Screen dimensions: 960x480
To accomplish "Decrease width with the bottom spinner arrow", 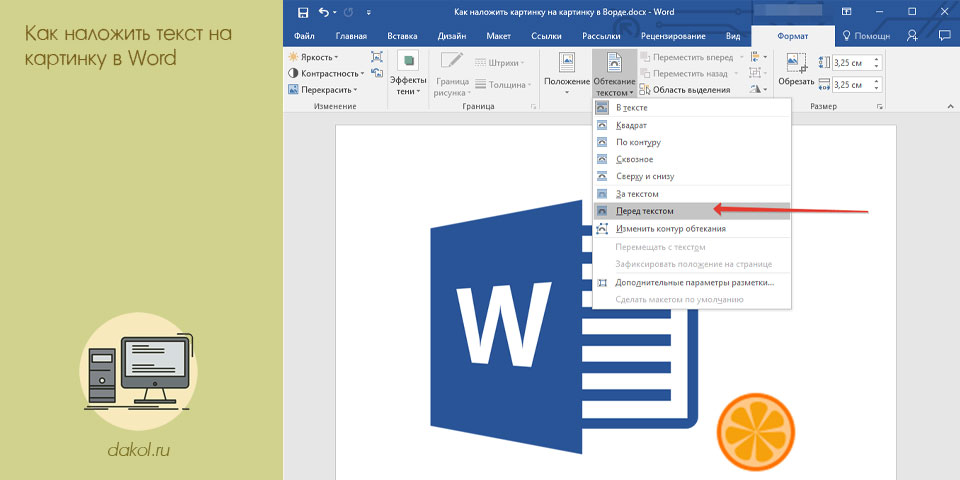I will pos(877,88).
